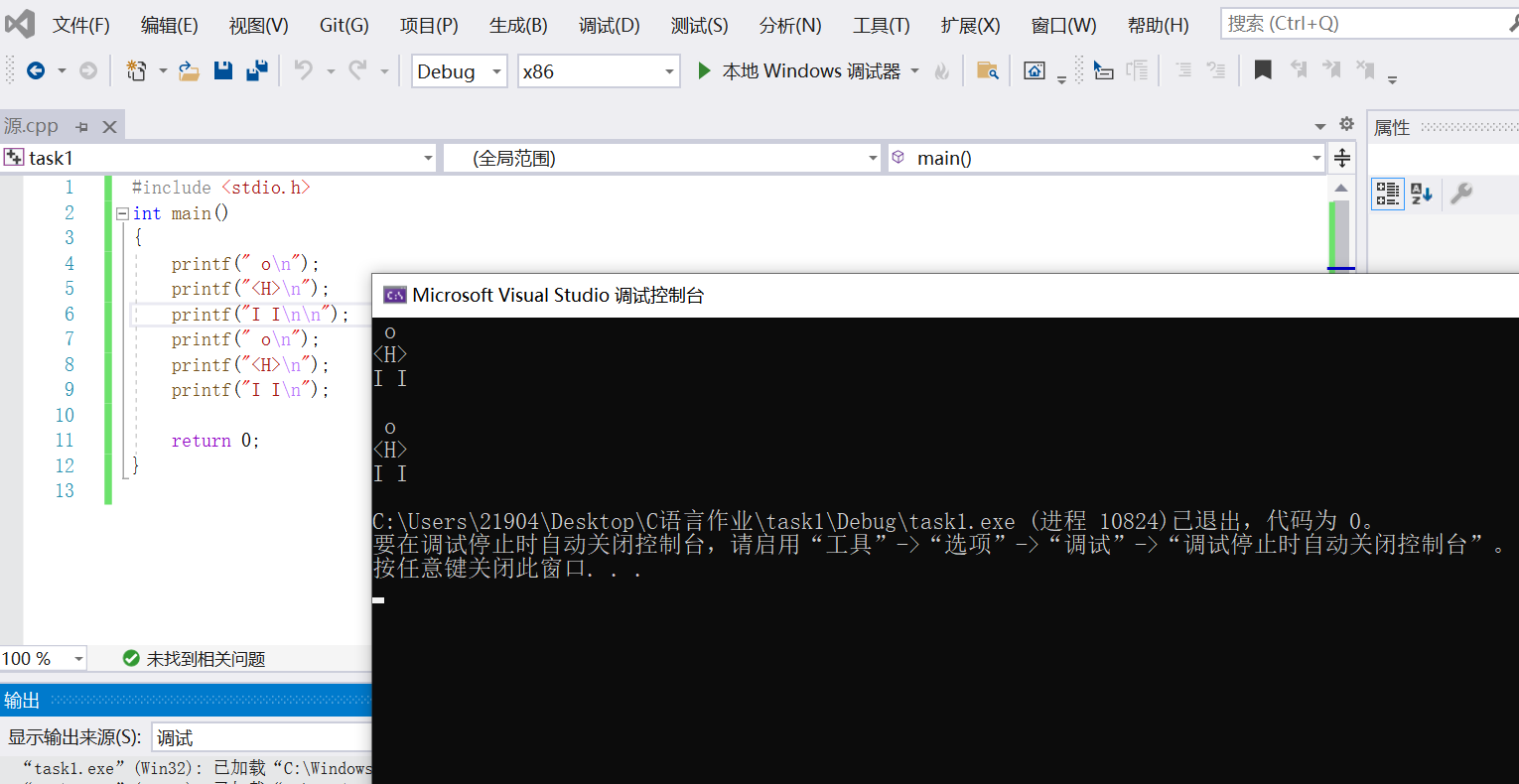The image size is (1519, 784).
Task: Open the editor tab settings gear
Action: coord(1346,124)
